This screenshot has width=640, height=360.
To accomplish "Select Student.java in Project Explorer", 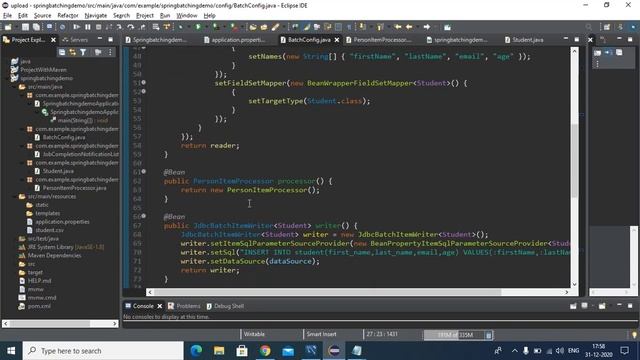I will (54, 171).
